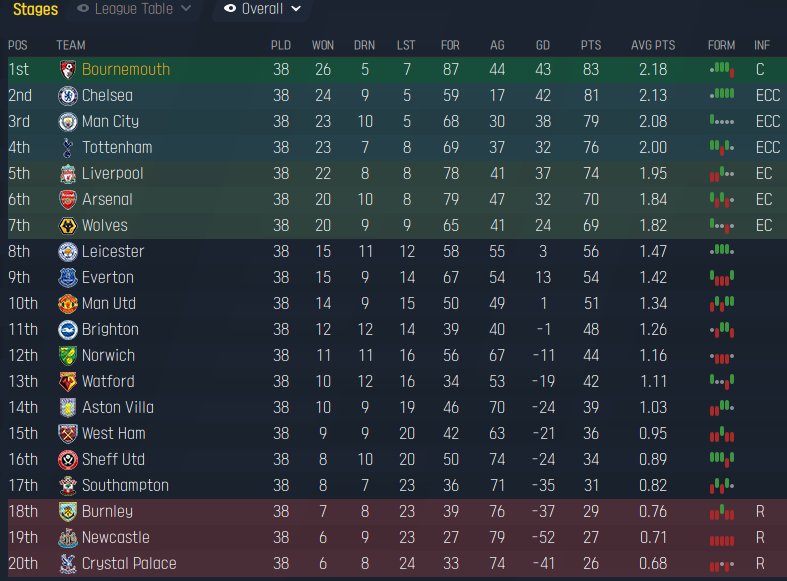This screenshot has height=581, width=787.
Task: Click the Newcastle club badge
Action: [68, 538]
